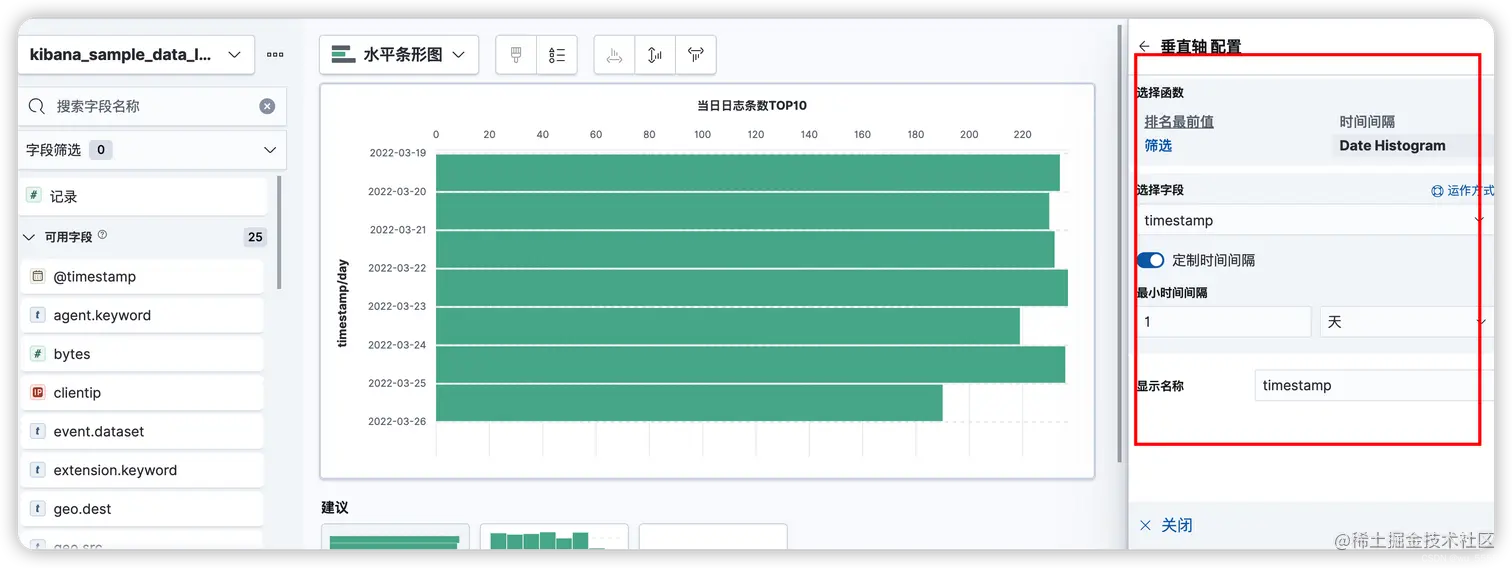Image resolution: width=1512 pixels, height=568 pixels.
Task: Click the 25 count badge for 可用字段
Action: [255, 237]
